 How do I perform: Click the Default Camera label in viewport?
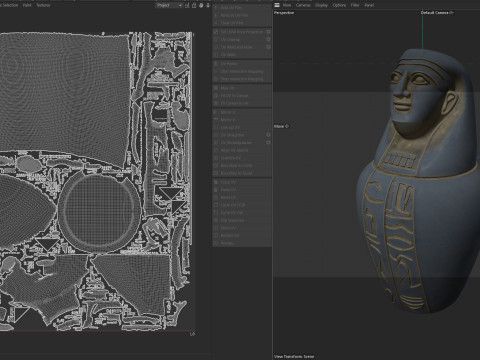click(437, 13)
